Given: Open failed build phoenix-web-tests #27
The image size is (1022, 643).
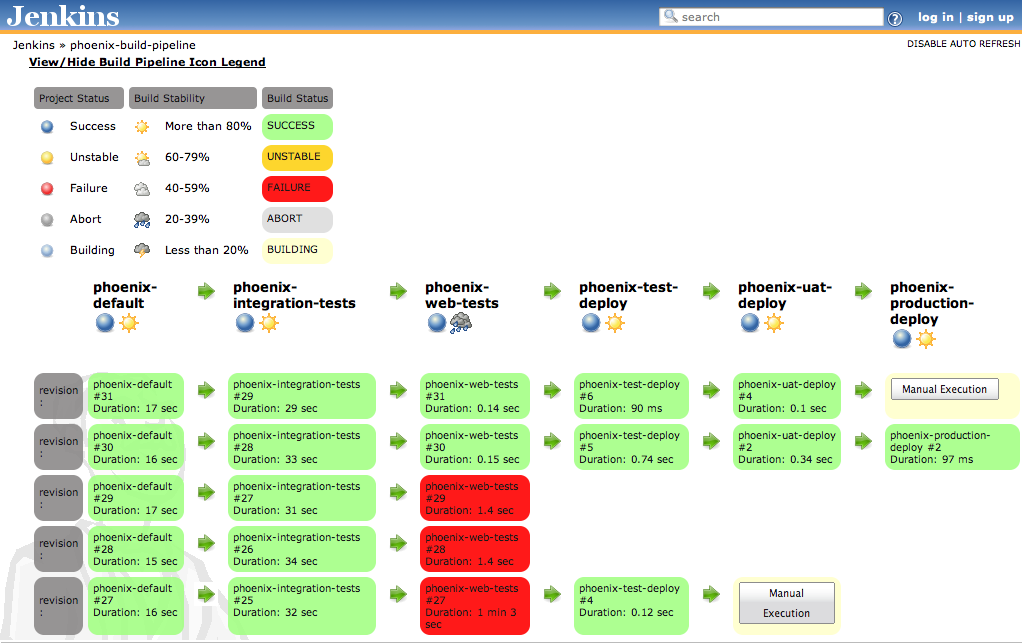Looking at the screenshot, I should [x=474, y=606].
